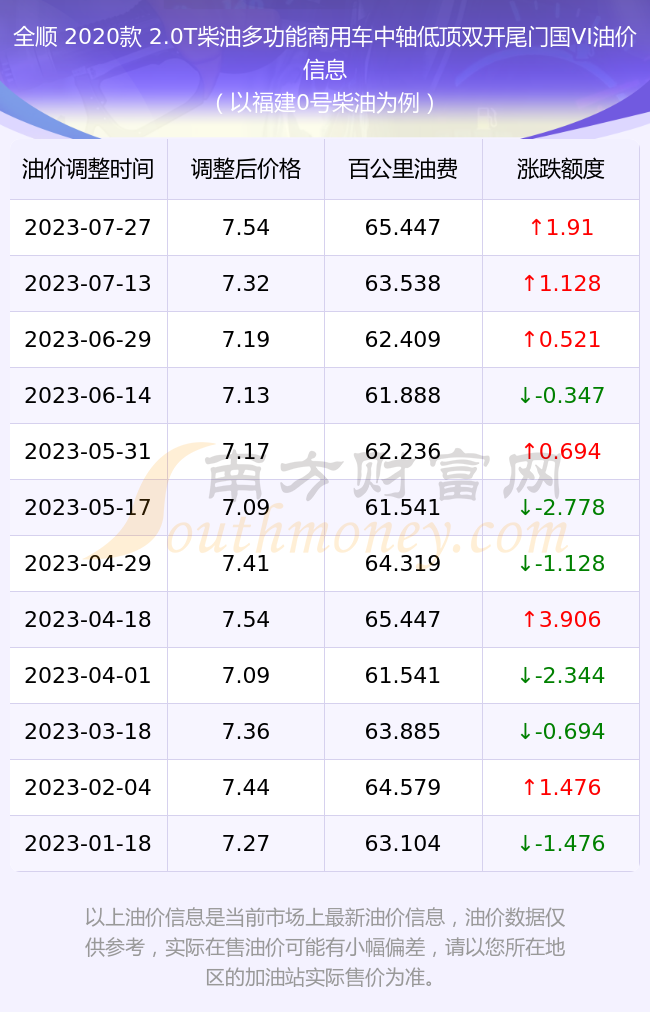Click the red up arrow 1.91 value
Image resolution: width=650 pixels, height=1012 pixels.
pos(561,227)
